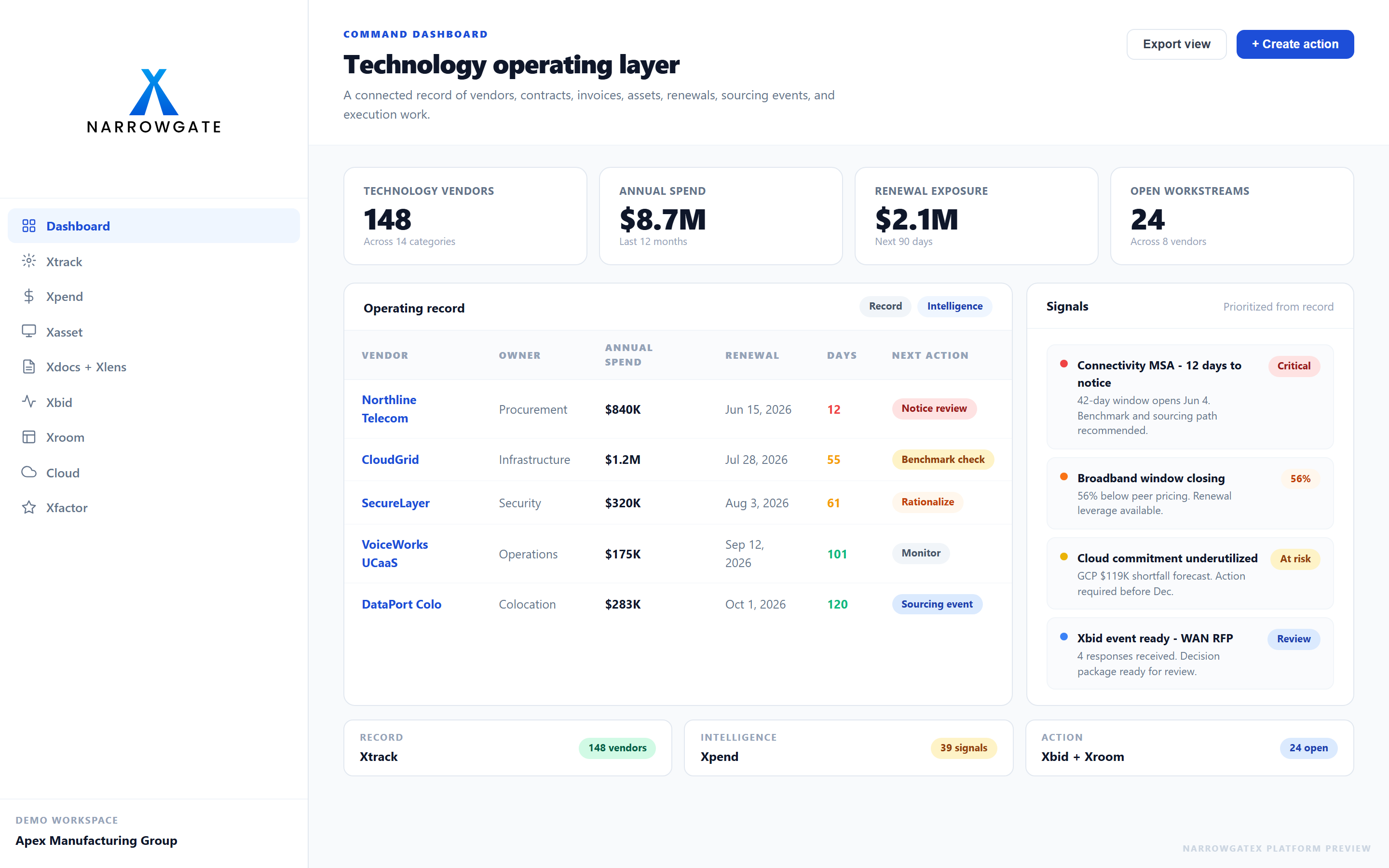Viewport: 1389px width, 868px height.
Task: Open the Dashboard menu item
Action: [x=154, y=226]
